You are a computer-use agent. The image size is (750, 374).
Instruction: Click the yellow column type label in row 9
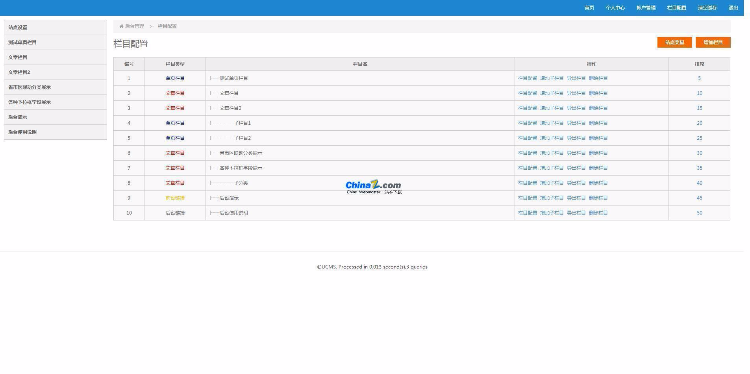(175, 198)
